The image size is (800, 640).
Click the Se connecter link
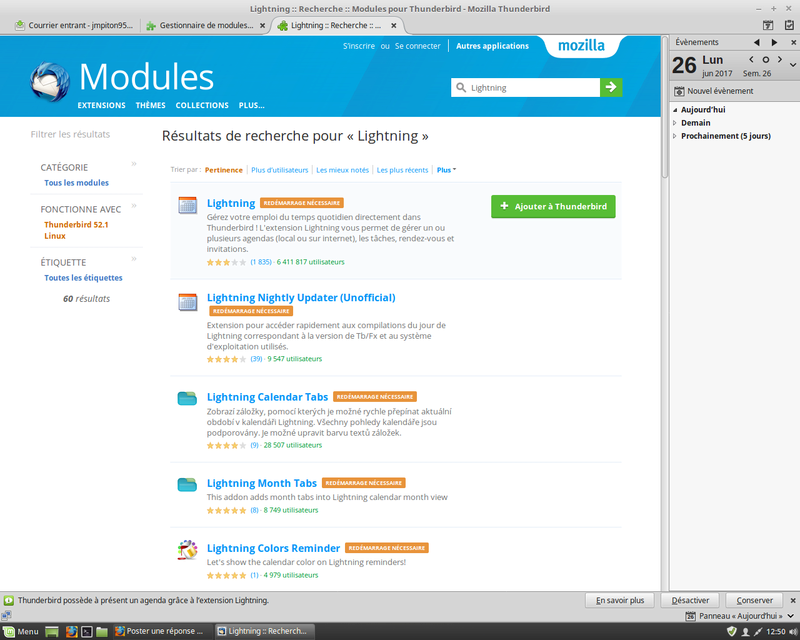click(417, 46)
